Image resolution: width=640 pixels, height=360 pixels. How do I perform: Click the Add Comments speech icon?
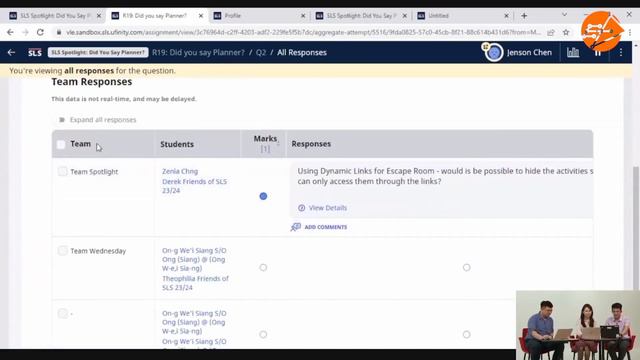296,227
